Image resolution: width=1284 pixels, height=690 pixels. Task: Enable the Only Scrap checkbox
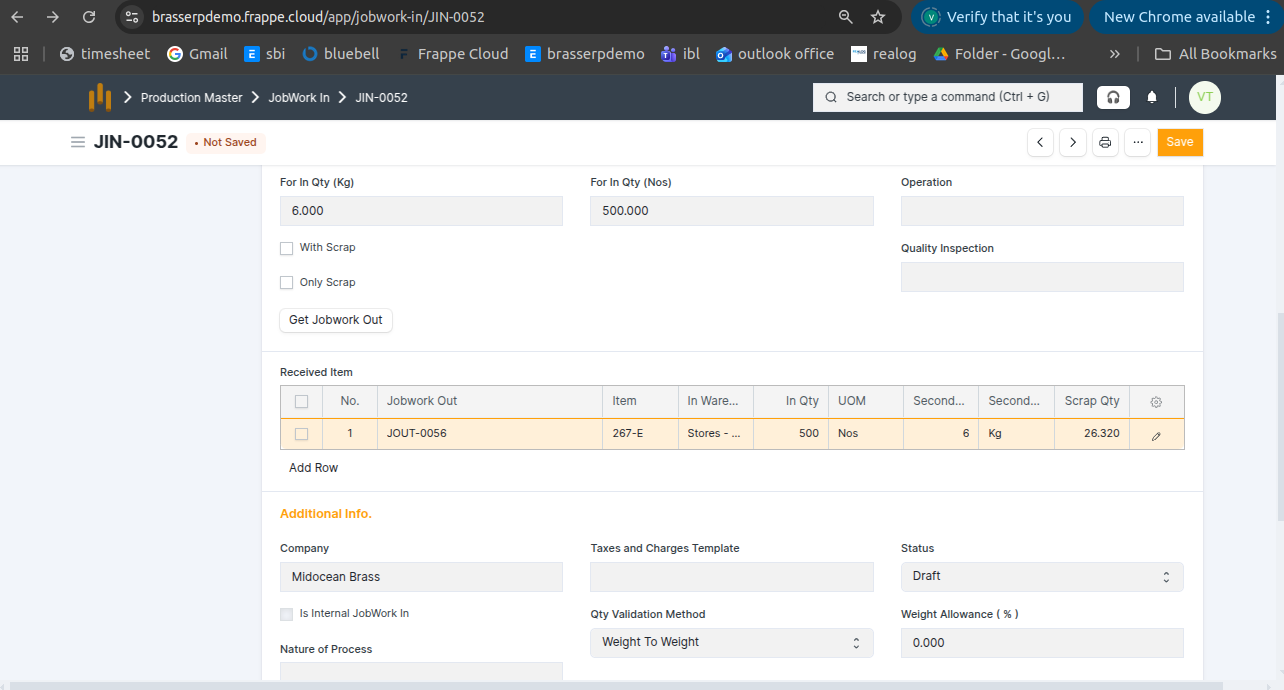287,283
